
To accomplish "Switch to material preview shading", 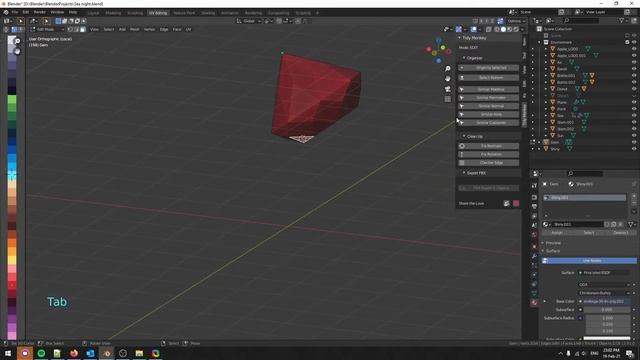I will (510, 29).
